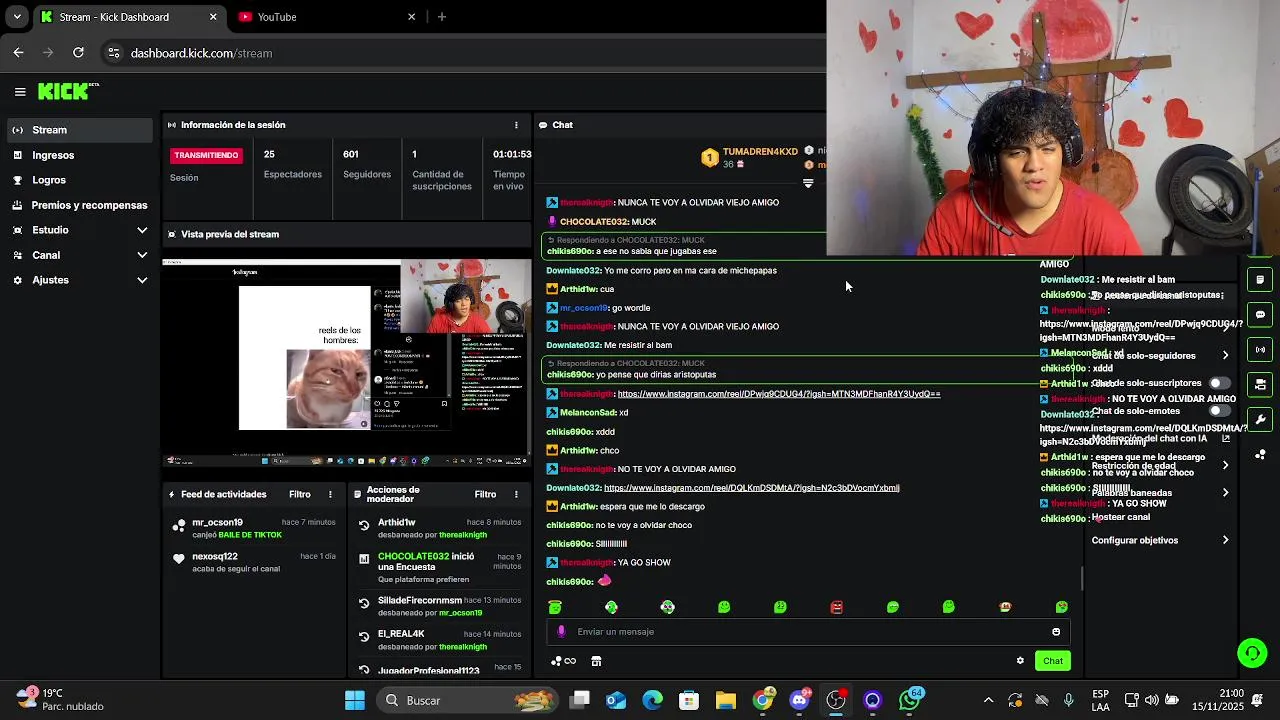Open WhatsApp from the taskbar
The height and width of the screenshot is (720, 1280).
(909, 700)
